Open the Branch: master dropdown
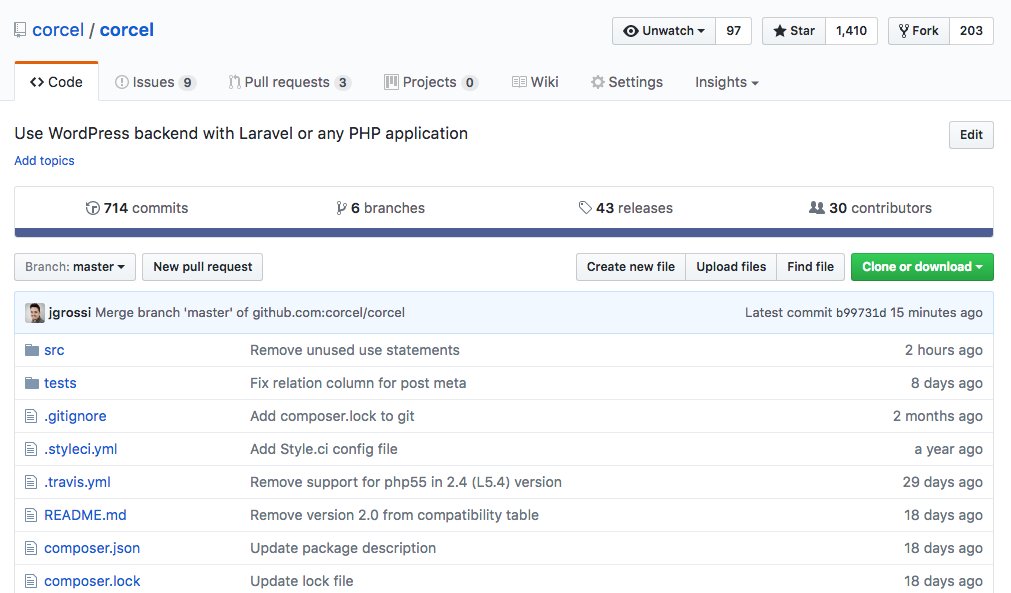This screenshot has width=1011, height=593. point(75,267)
